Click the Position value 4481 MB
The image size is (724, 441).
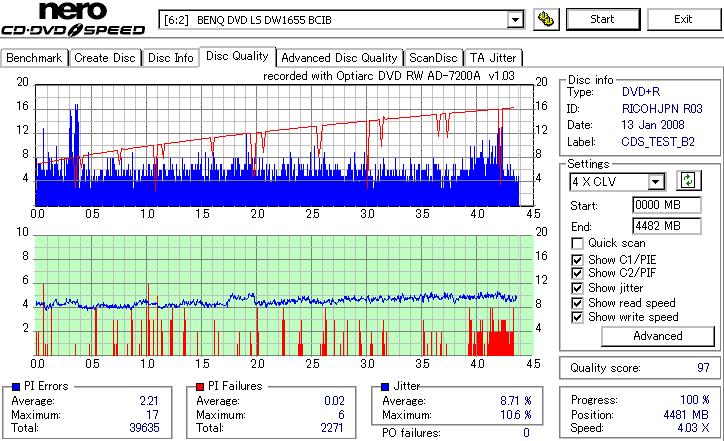pos(686,415)
